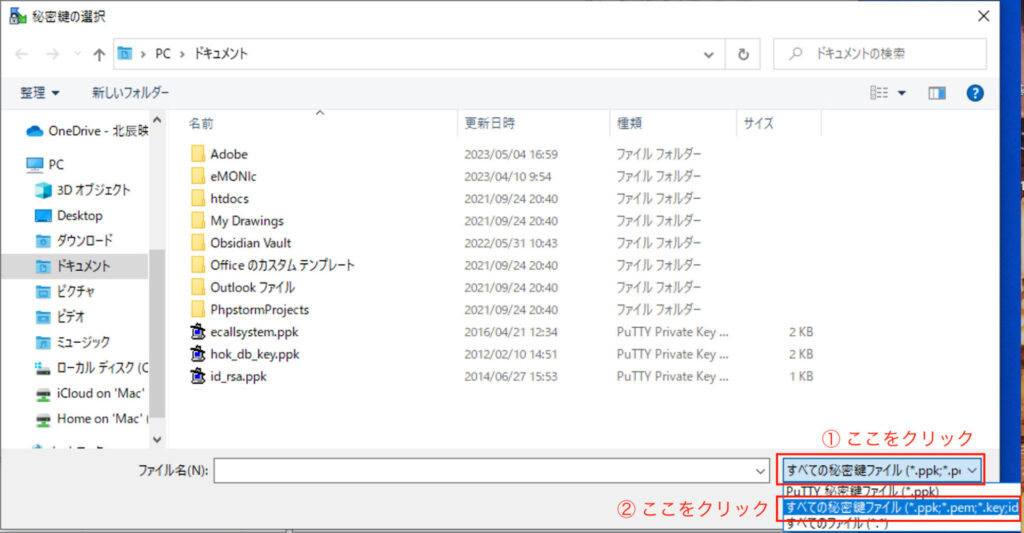The image size is (1024, 533).
Task: Go forward using the forward arrow
Action: tap(53, 54)
